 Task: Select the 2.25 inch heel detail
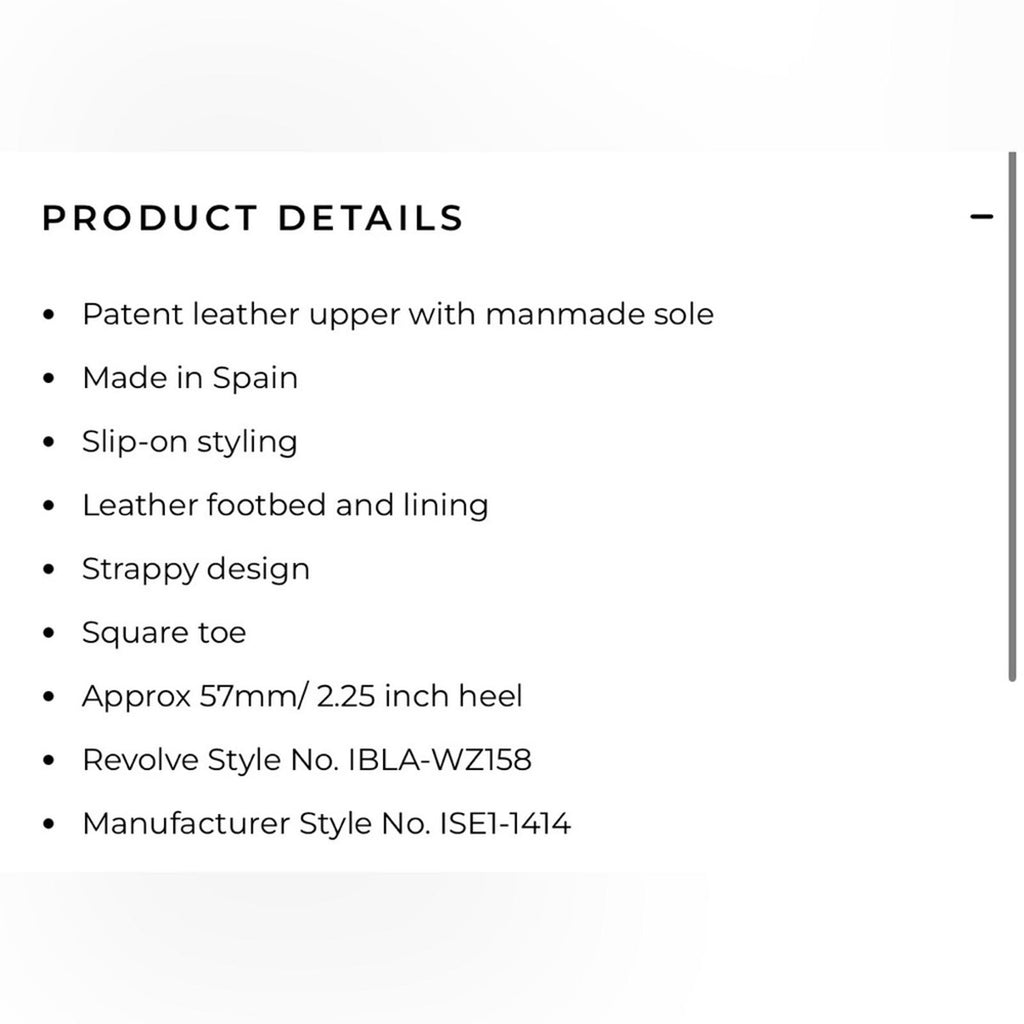302,695
